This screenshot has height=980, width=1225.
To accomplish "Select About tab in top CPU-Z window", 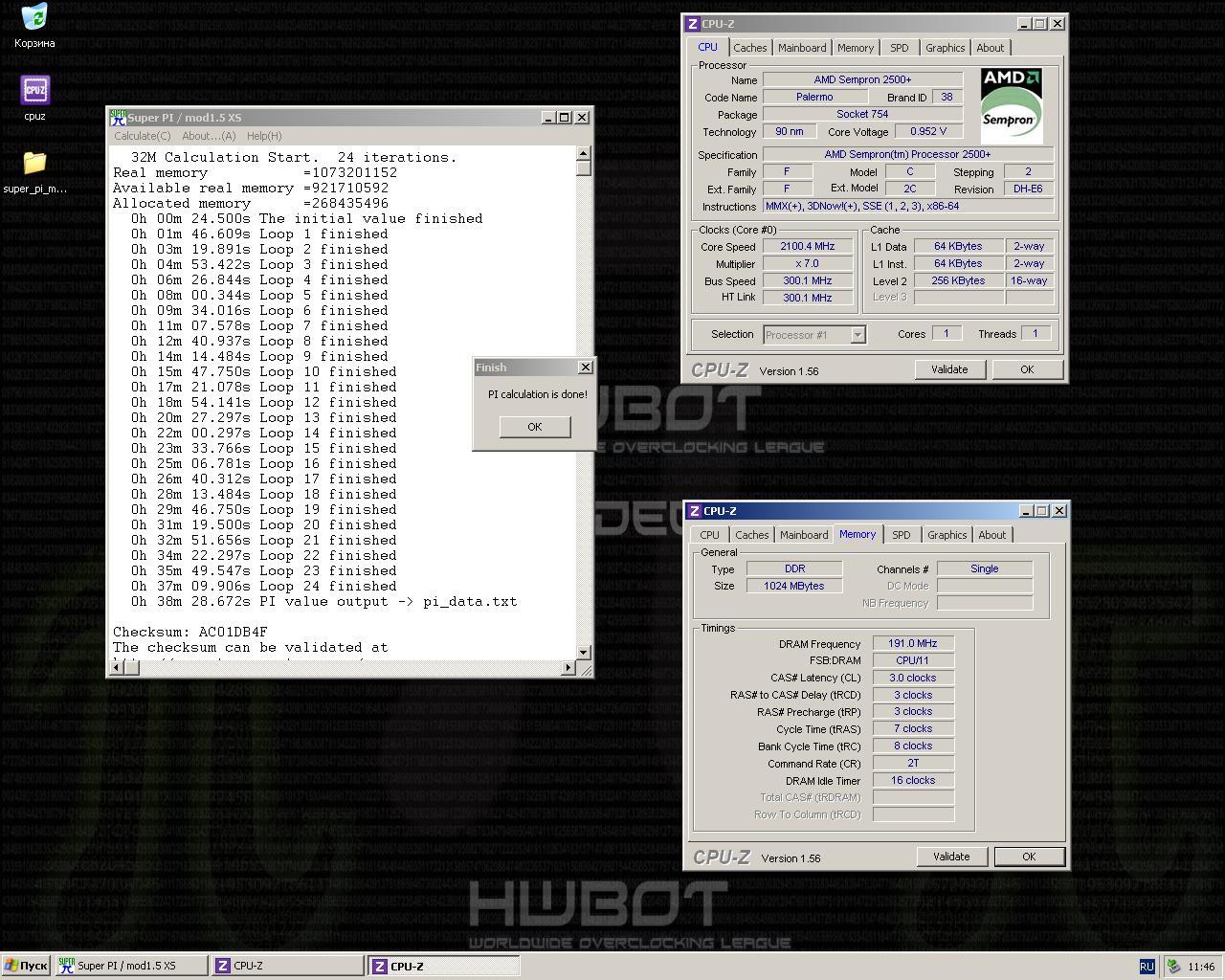I will (991, 48).
